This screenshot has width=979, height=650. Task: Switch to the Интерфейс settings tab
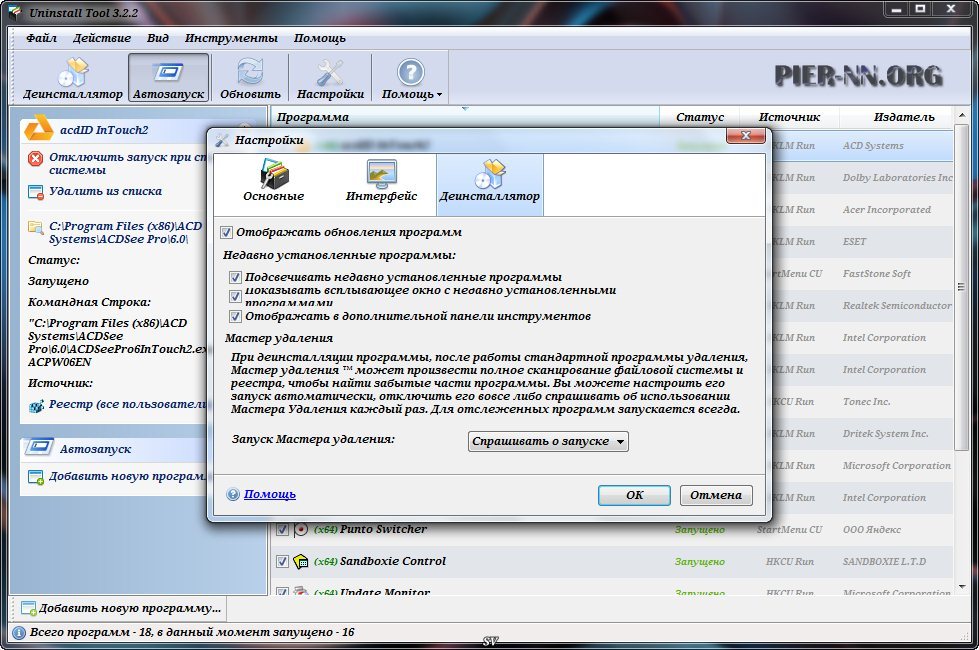381,184
